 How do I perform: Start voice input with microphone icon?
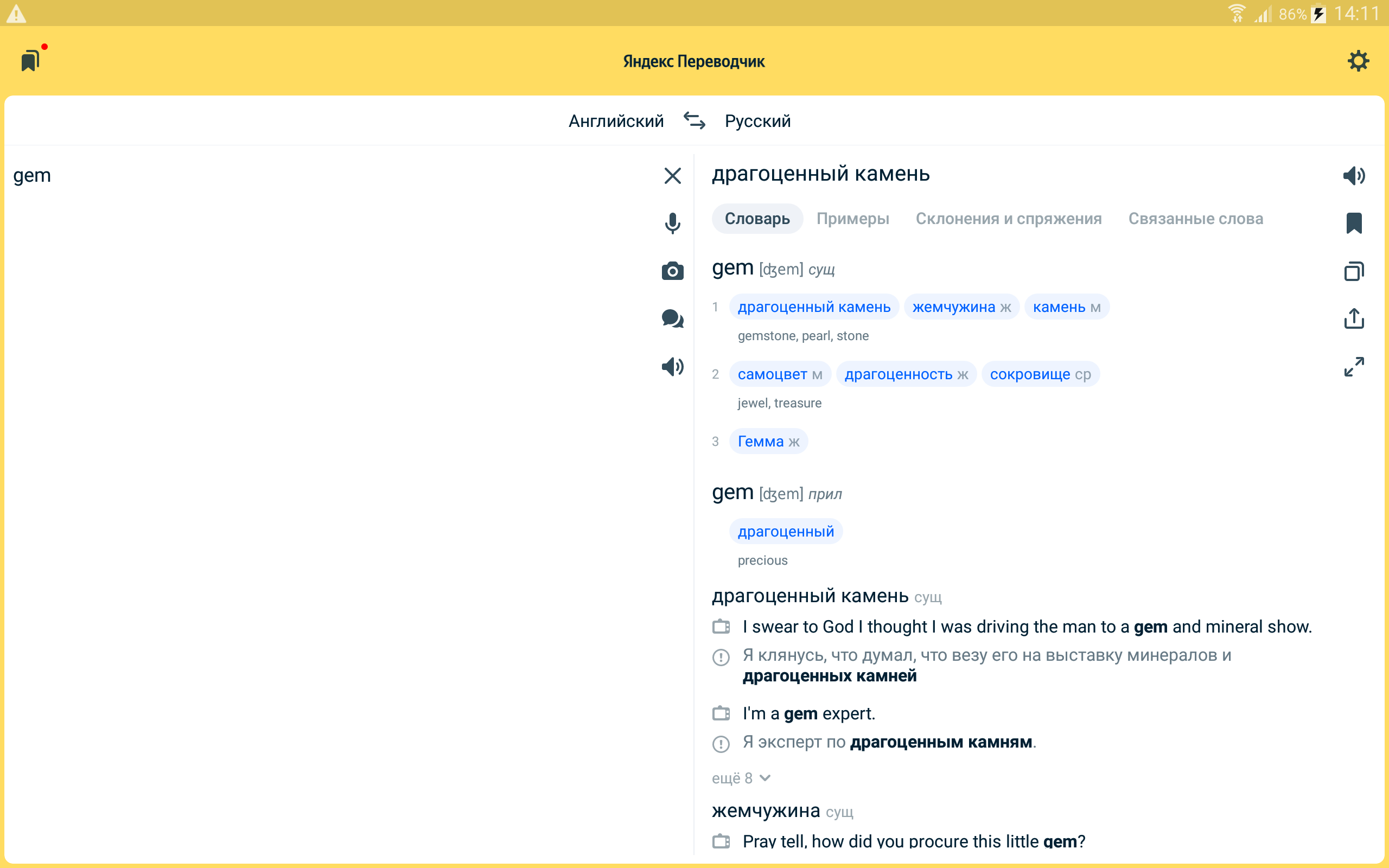(672, 223)
